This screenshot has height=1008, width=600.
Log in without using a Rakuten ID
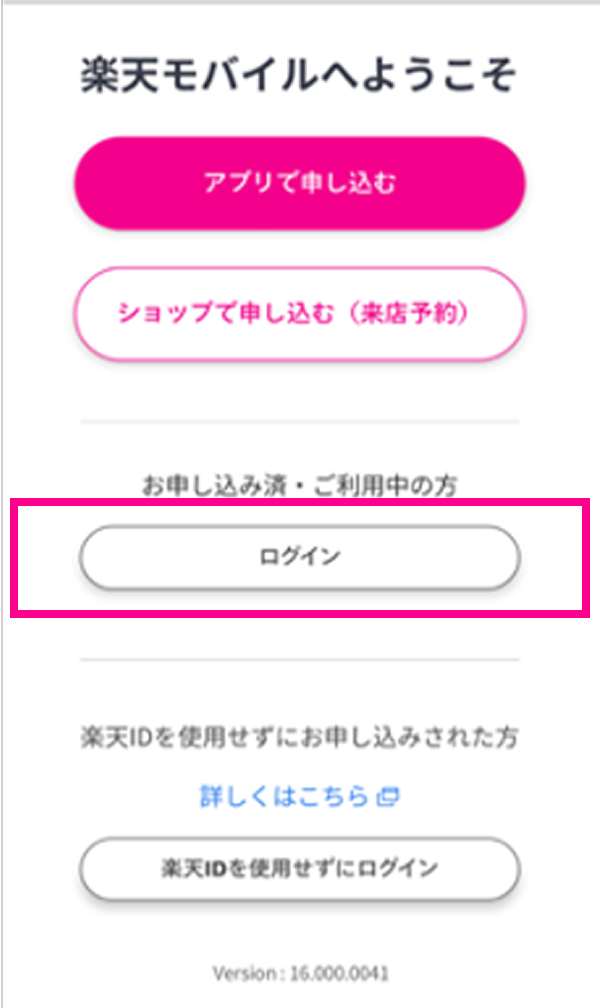(x=300, y=867)
